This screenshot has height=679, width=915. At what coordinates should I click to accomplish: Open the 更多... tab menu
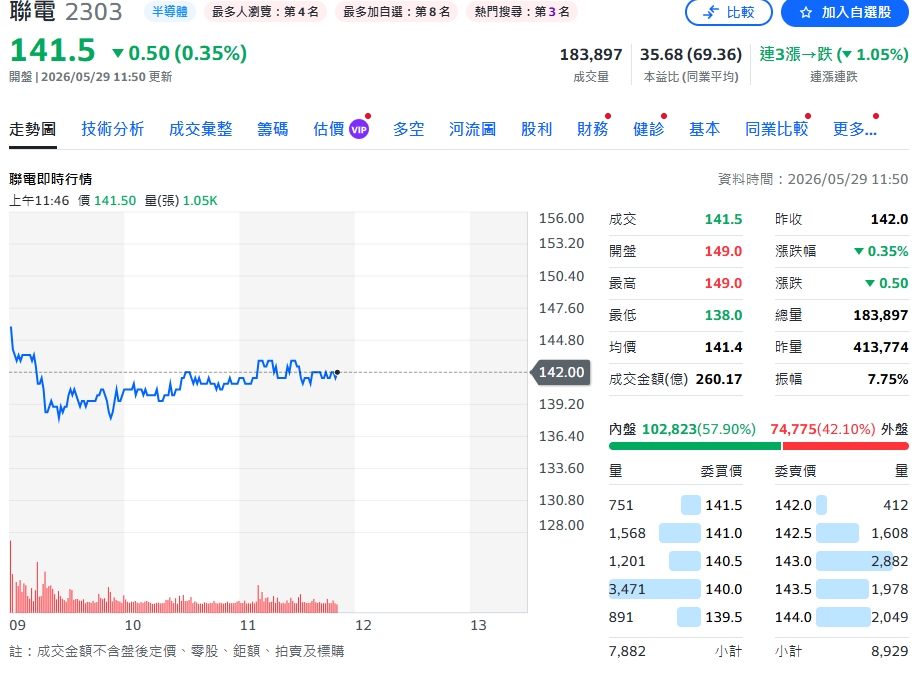click(x=854, y=129)
